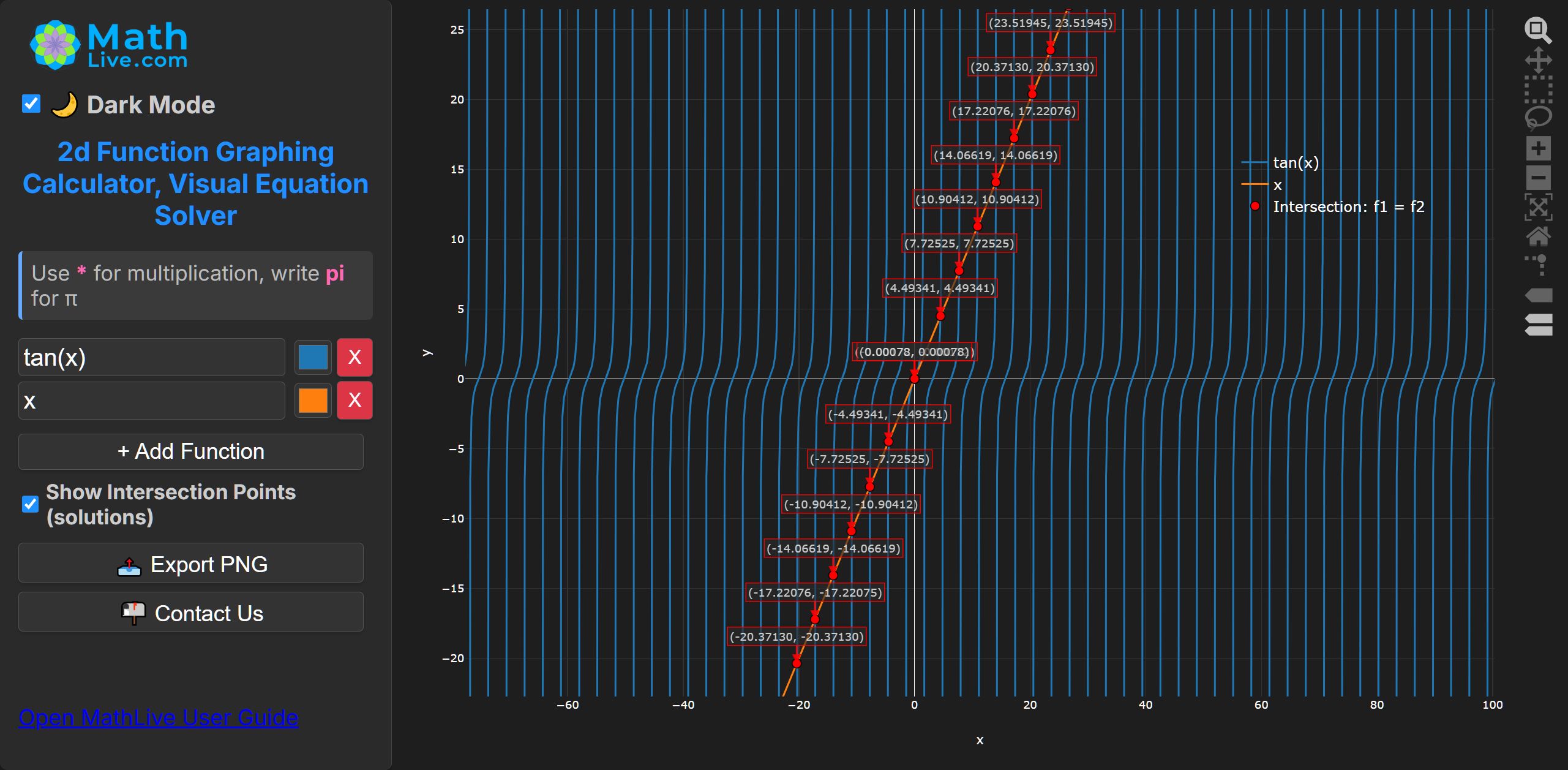Image resolution: width=1568 pixels, height=770 pixels.
Task: Click the Autoscale icon
Action: (1538, 207)
